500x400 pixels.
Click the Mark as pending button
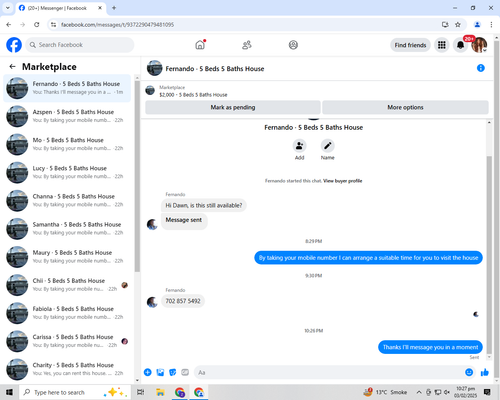pyautogui.click(x=233, y=107)
